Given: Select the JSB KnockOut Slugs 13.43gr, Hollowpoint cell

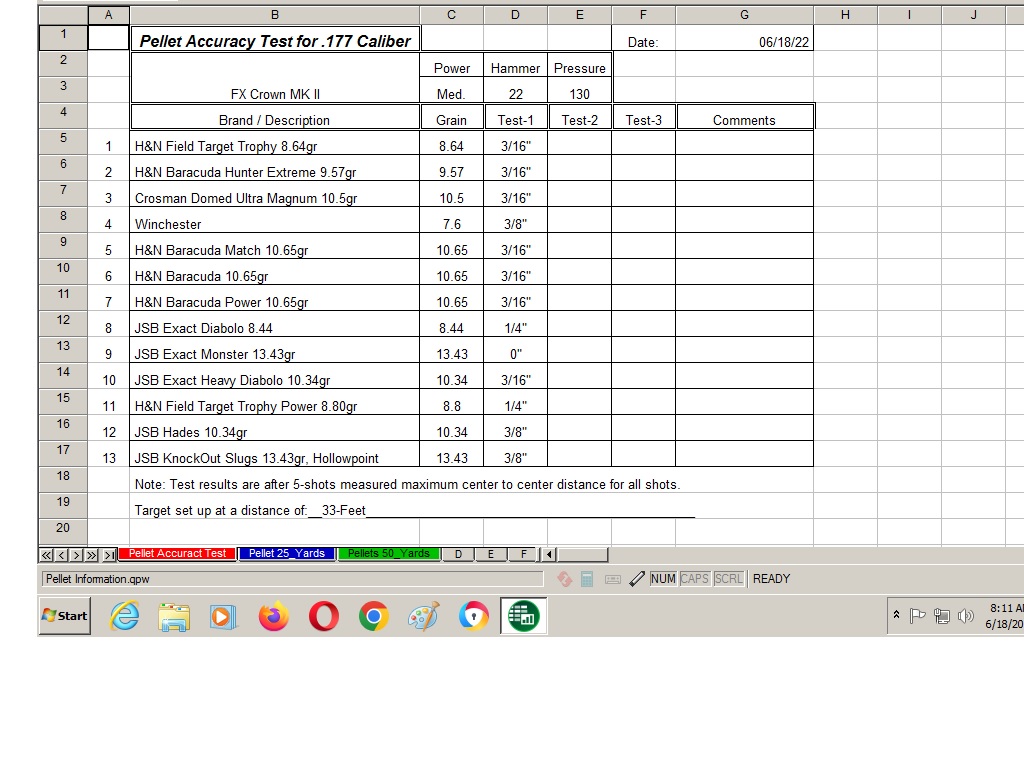Looking at the screenshot, I should pos(275,454).
